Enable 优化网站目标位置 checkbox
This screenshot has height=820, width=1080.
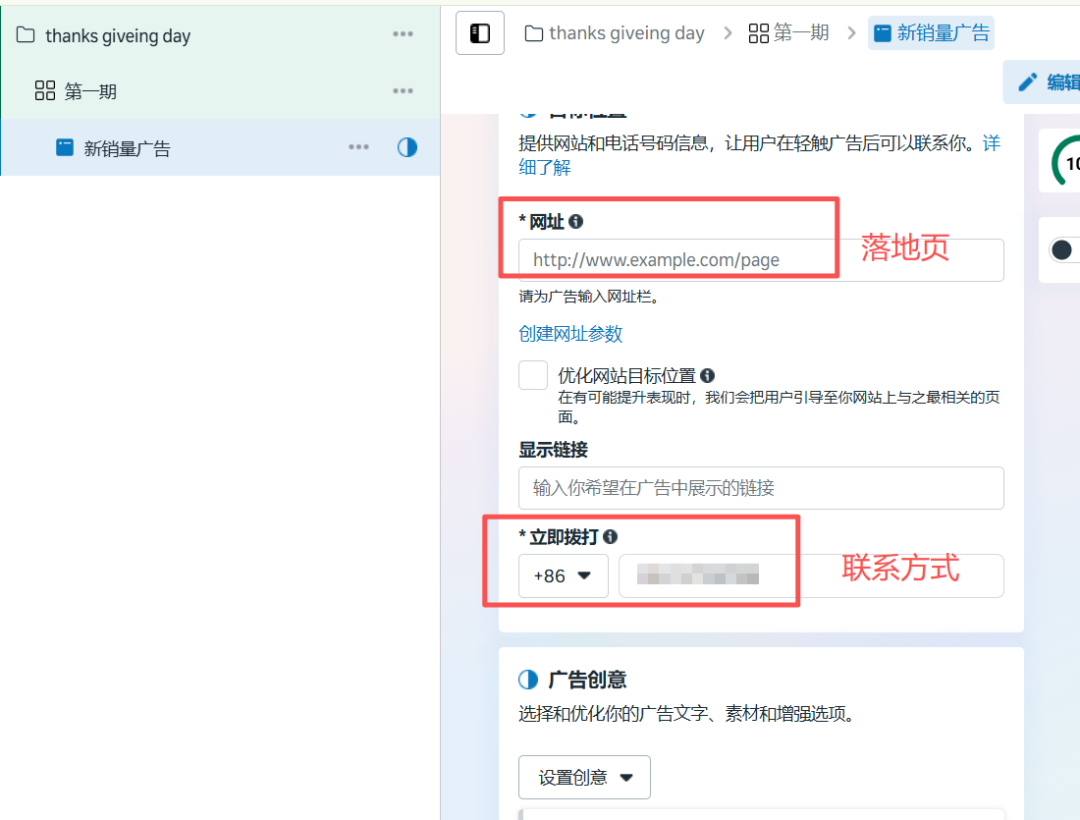(x=533, y=375)
